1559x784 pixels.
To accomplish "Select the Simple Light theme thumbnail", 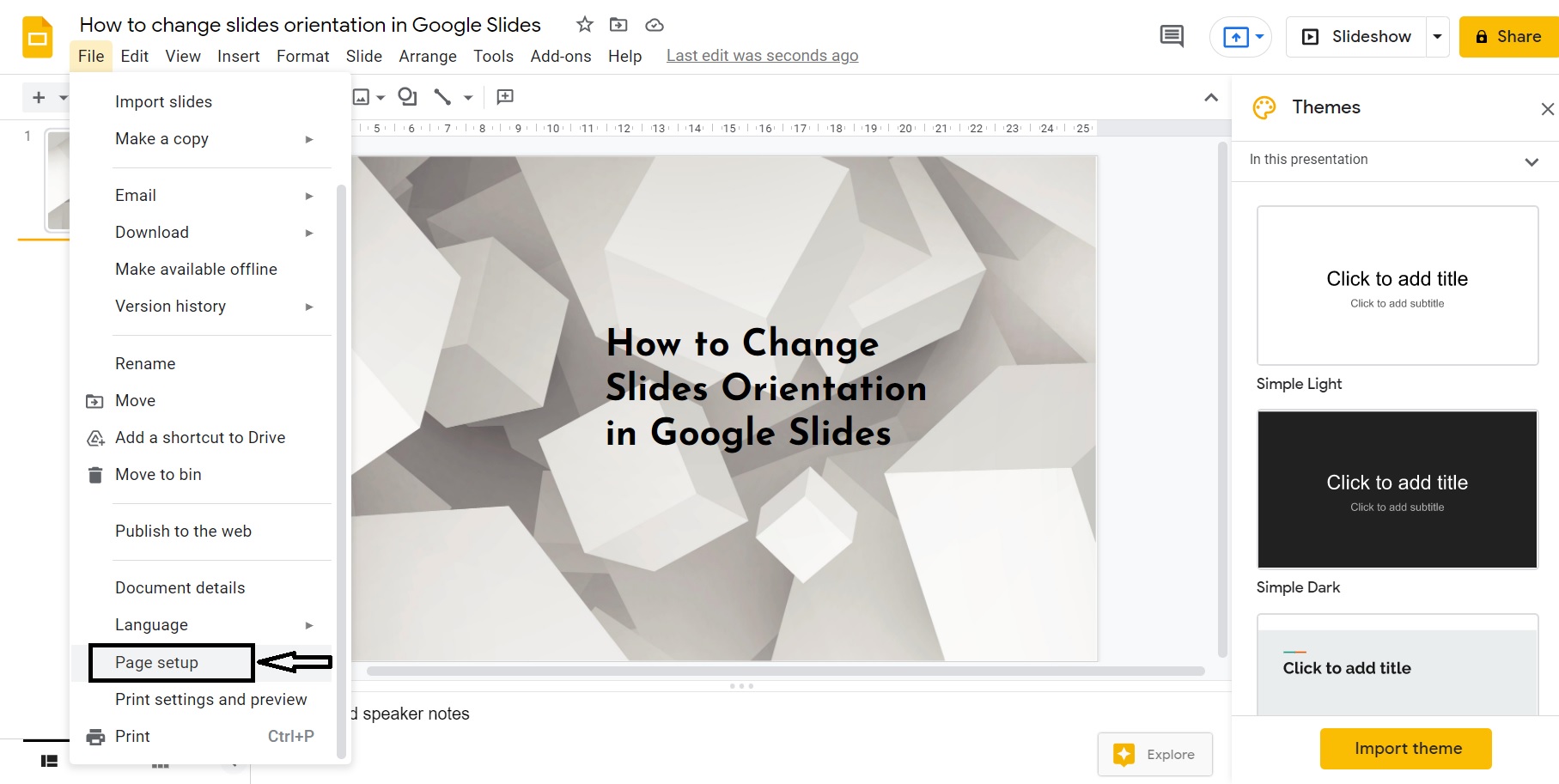I will (1398, 286).
